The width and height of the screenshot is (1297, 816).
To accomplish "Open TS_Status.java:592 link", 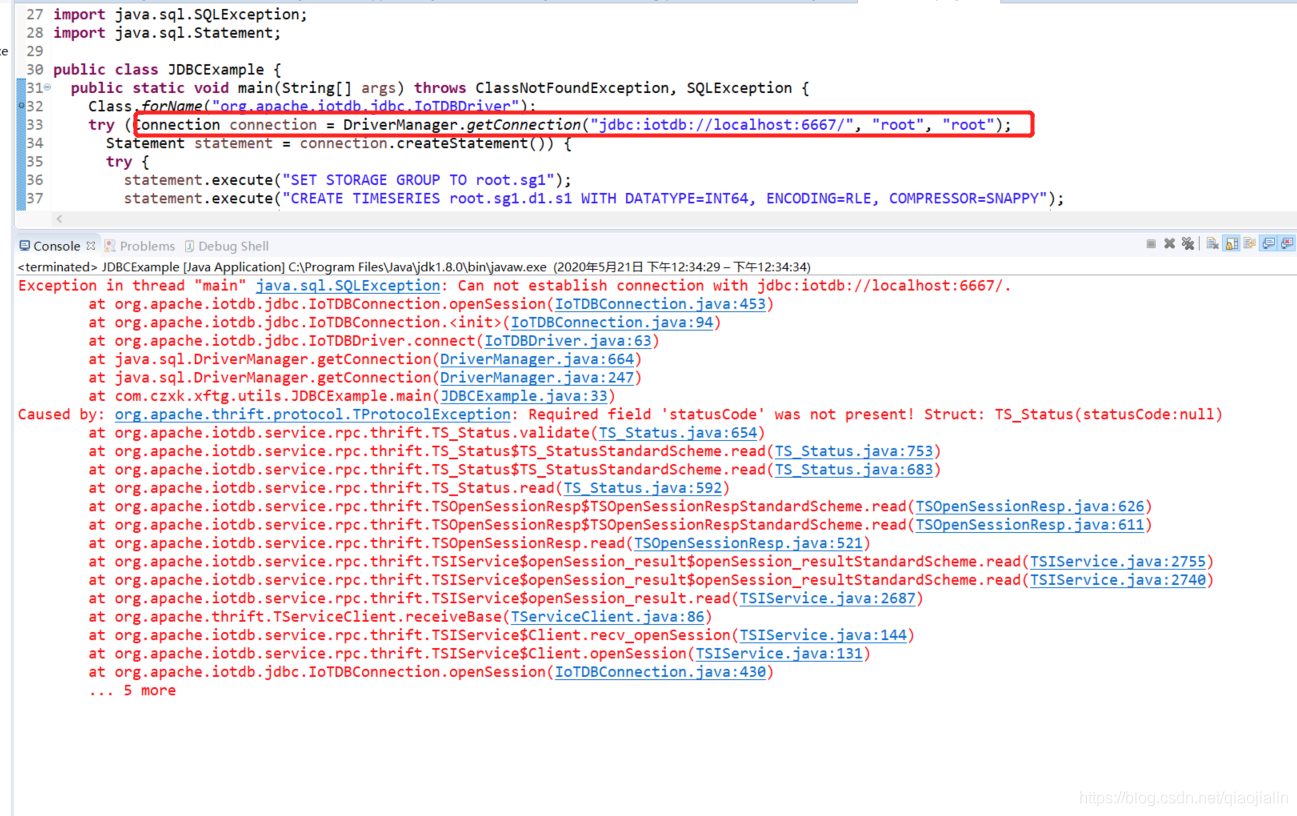I will pos(642,488).
